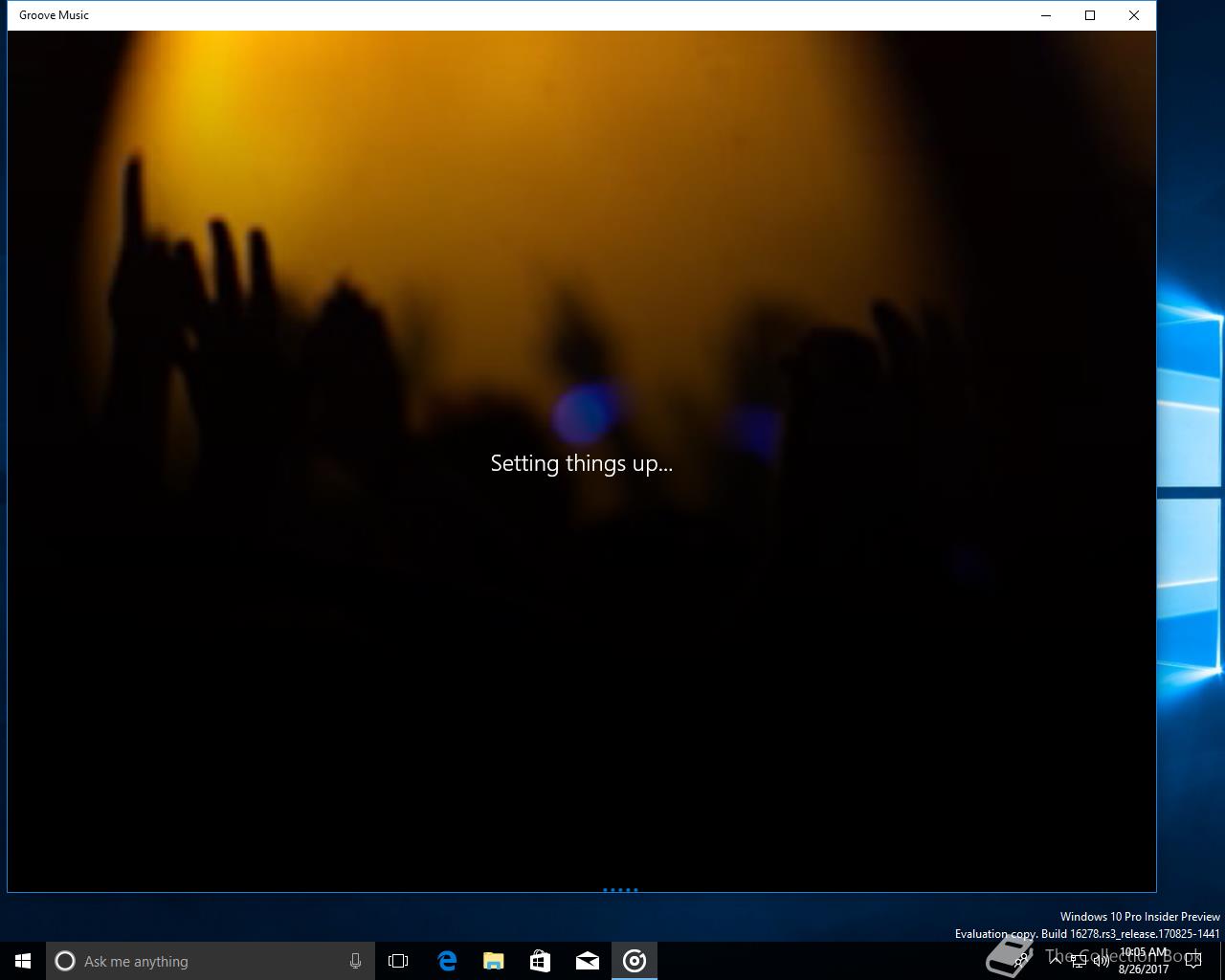Activate the Cortana microphone icon
1225x980 pixels.
tap(355, 961)
